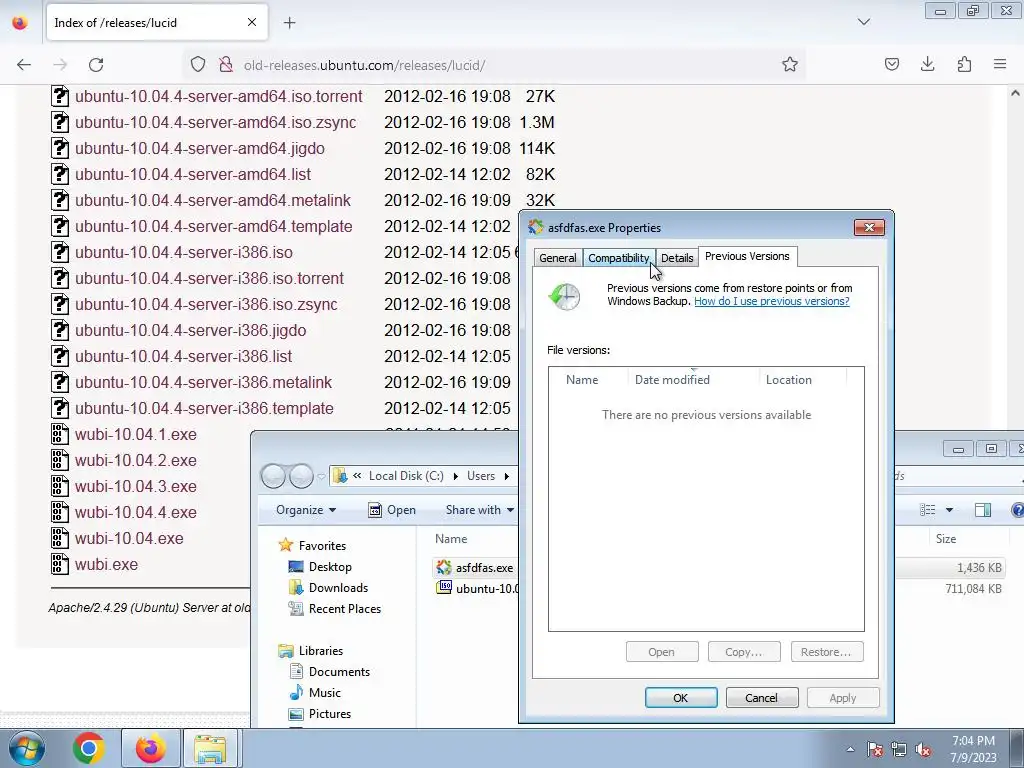1024x768 pixels.
Task: Open Firefox extensions puzzle icon
Action: click(964, 65)
